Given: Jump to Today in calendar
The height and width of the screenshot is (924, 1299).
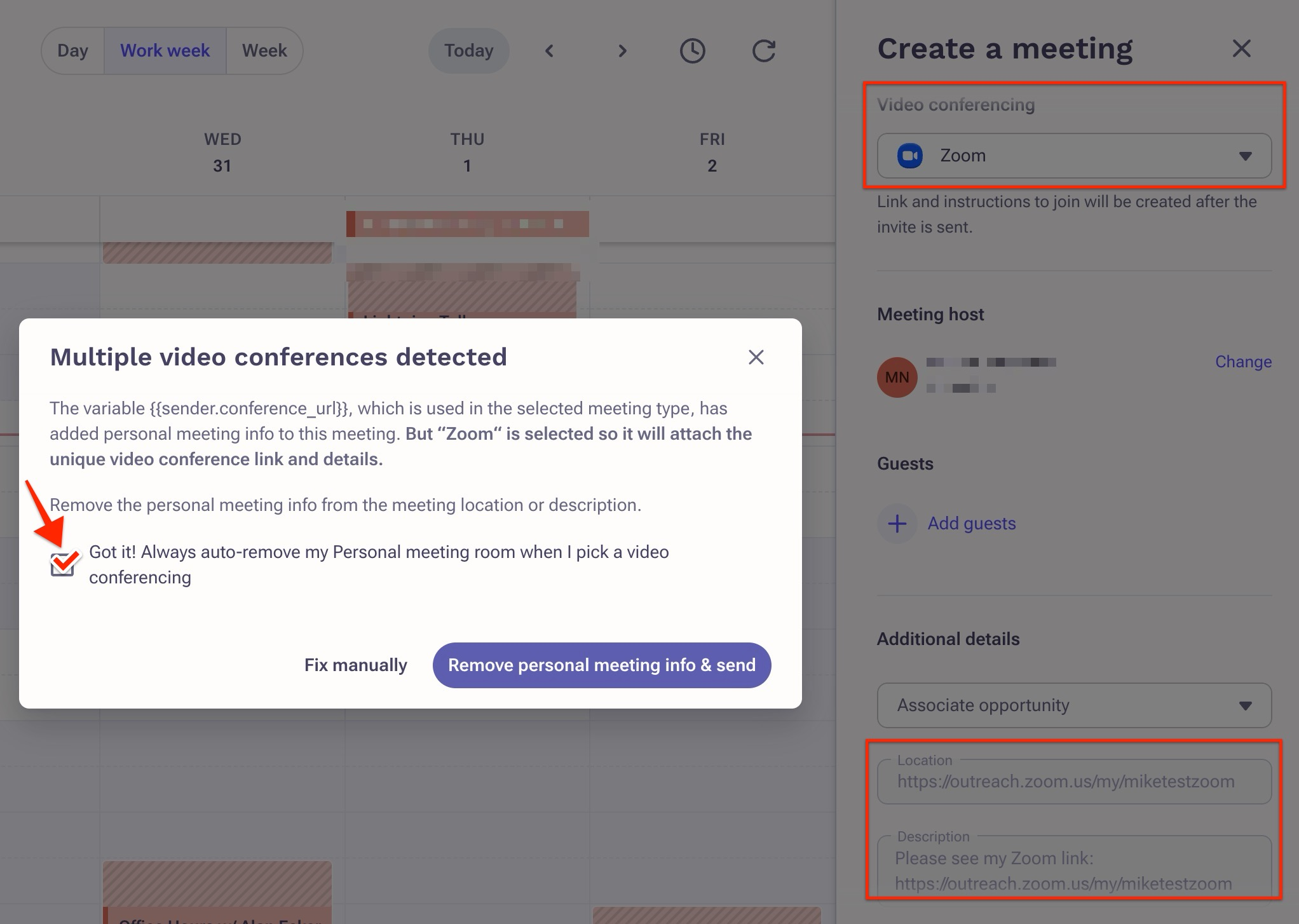Looking at the screenshot, I should pos(468,51).
